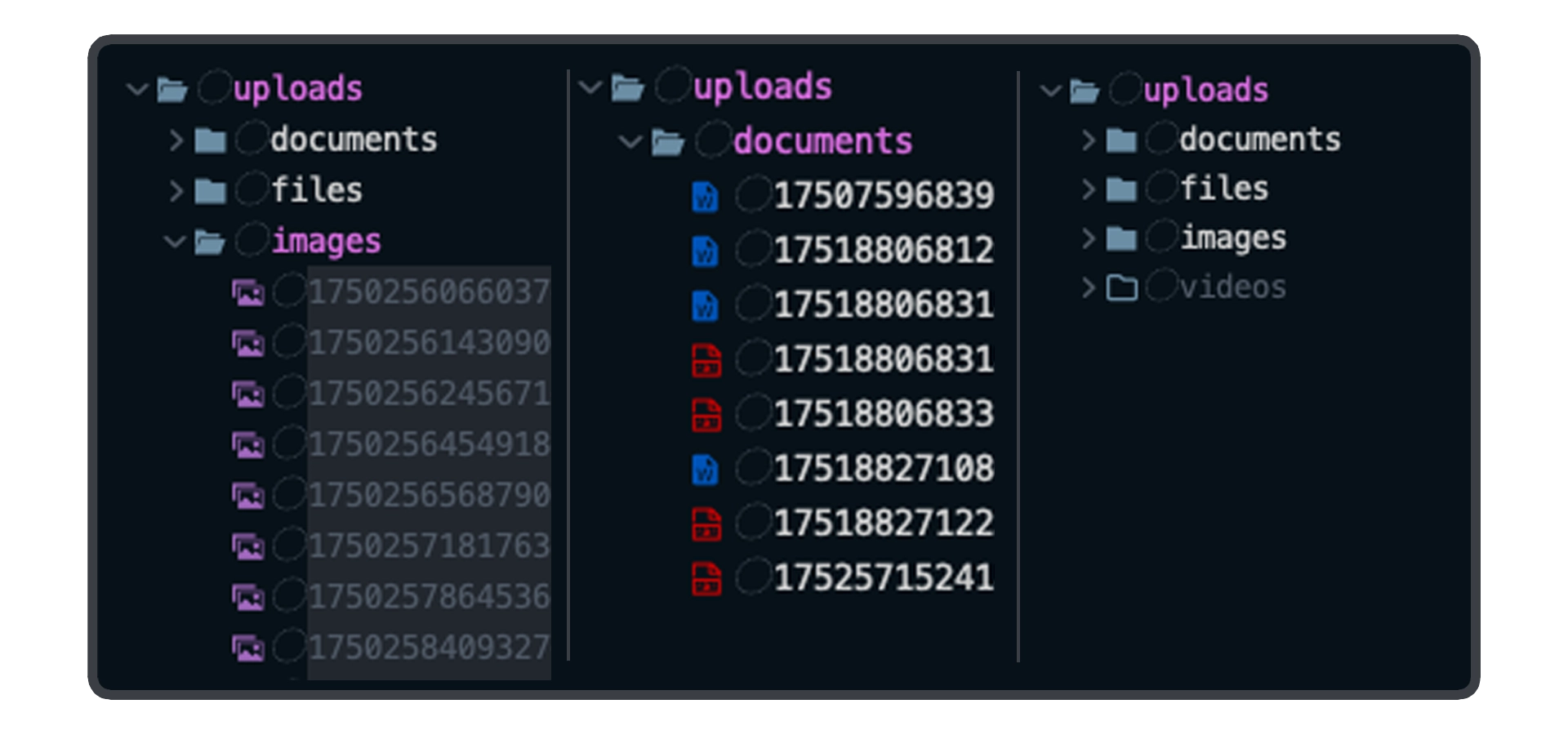
Task: Collapse the images folder in left panel
Action: [x=175, y=242]
